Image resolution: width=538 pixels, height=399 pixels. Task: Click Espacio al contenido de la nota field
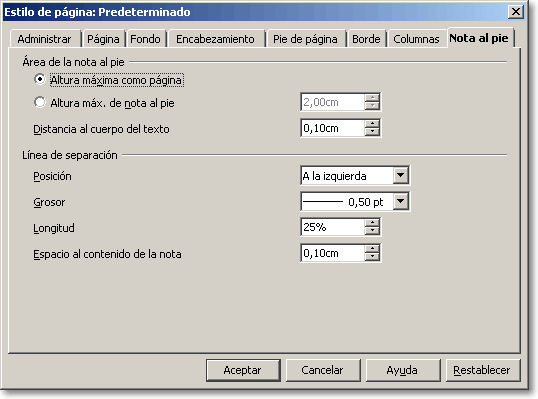pos(332,253)
